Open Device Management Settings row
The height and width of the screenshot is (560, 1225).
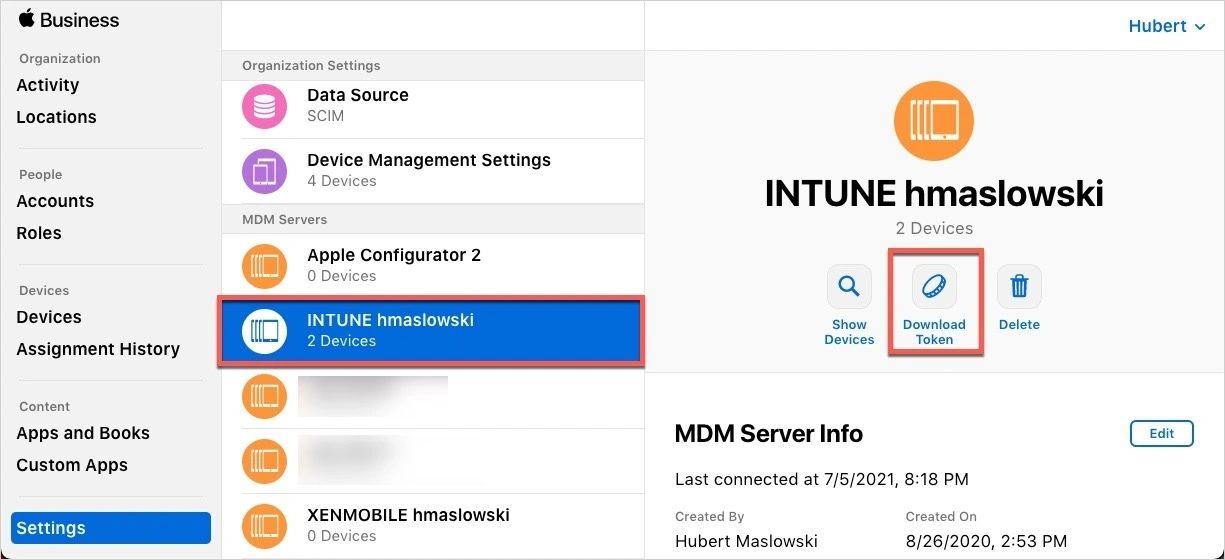(432, 170)
